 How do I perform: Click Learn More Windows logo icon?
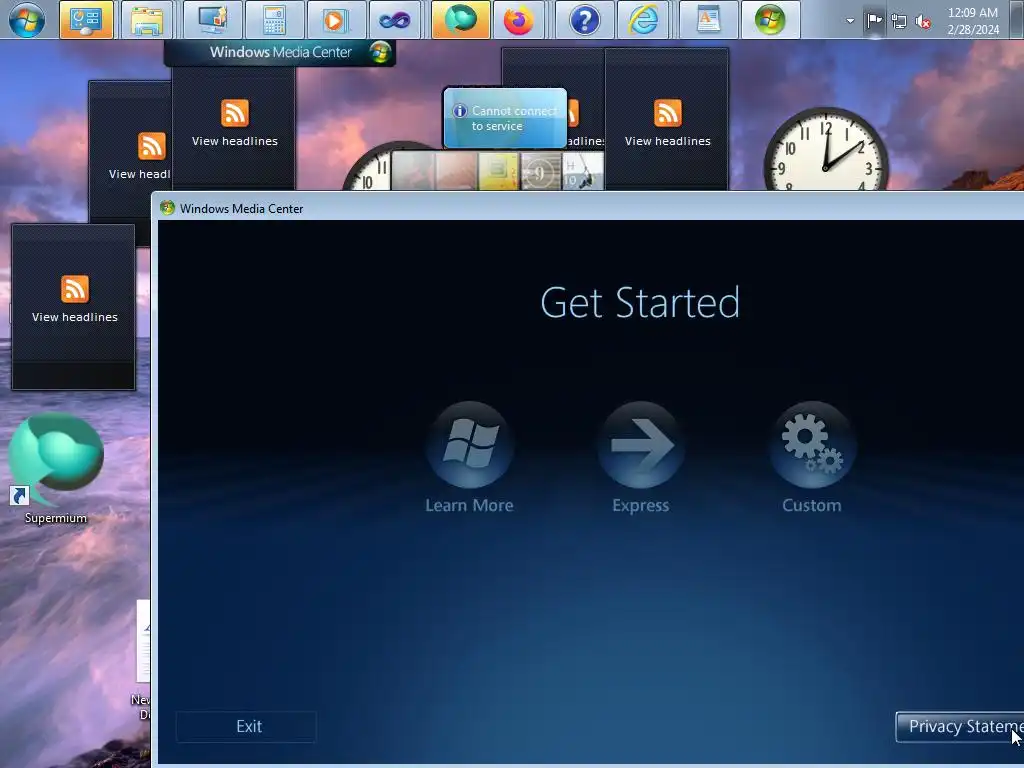(x=470, y=445)
